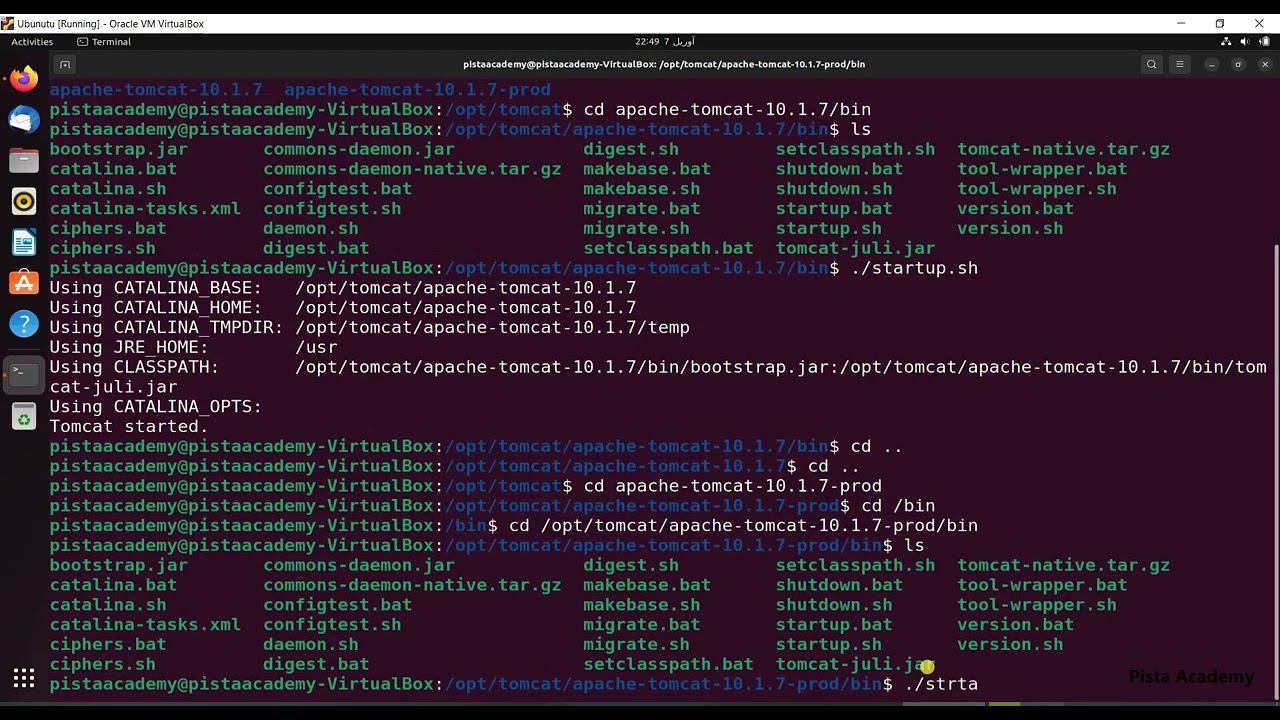Viewport: 1280px width, 720px height.
Task: Click the 'cd apache-tomcat-10.1.7/bin' command
Action: pyautogui.click(x=727, y=109)
